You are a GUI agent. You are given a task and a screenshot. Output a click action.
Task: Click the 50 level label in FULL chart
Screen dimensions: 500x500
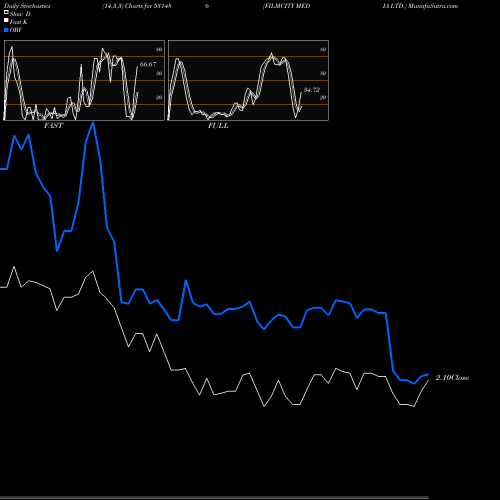pyautogui.click(x=323, y=73)
